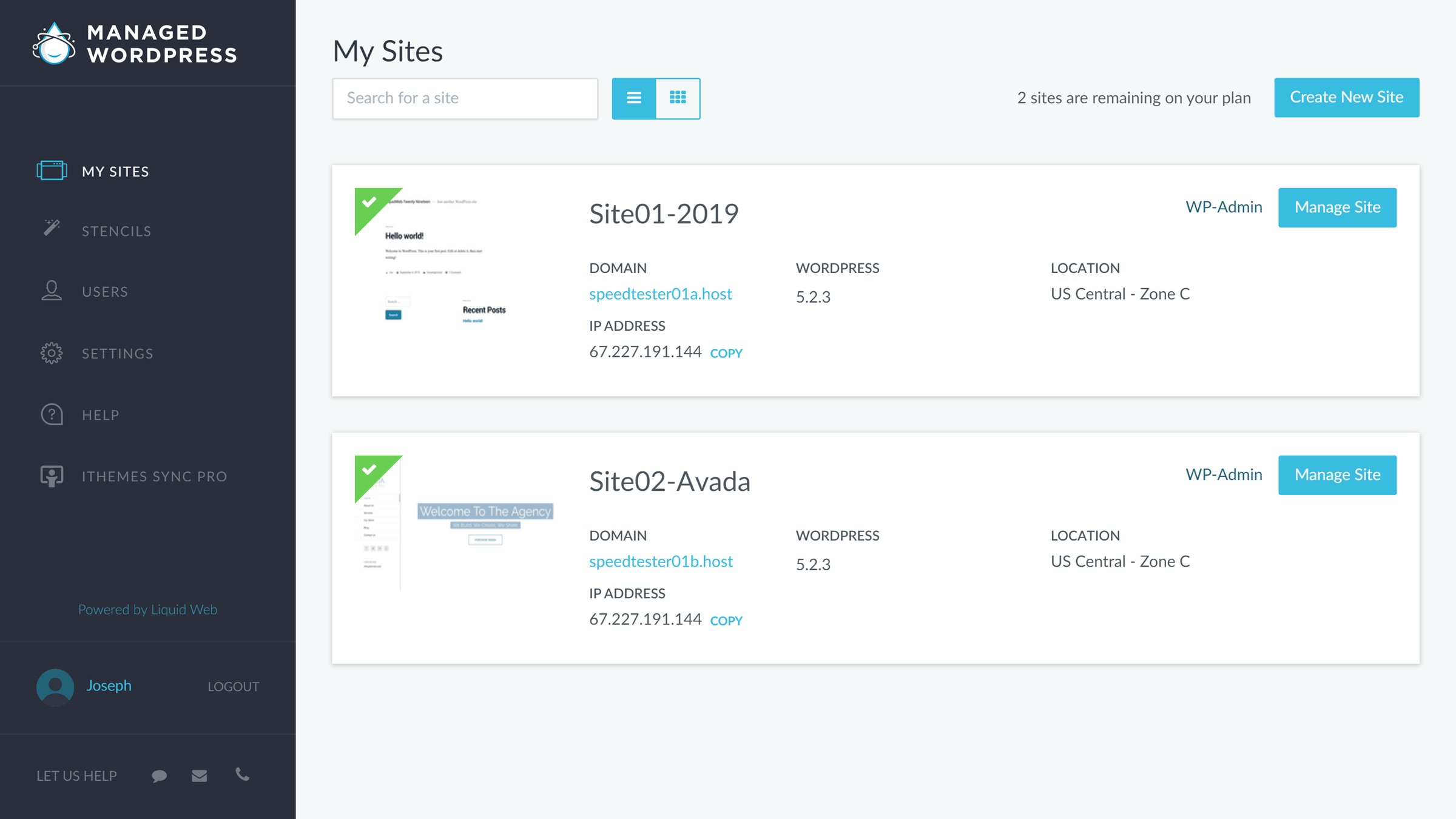Open chat support bubble icon
Screen dimensions: 1456x819
(x=159, y=776)
